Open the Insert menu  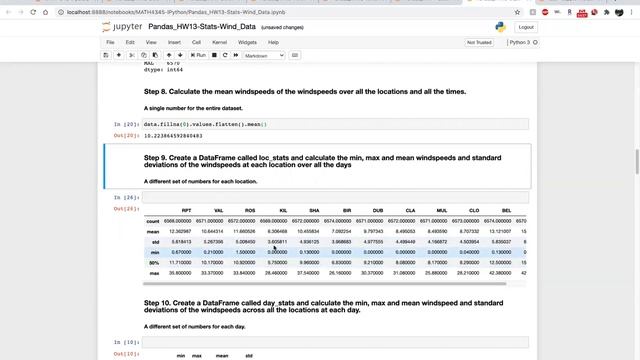(174, 42)
